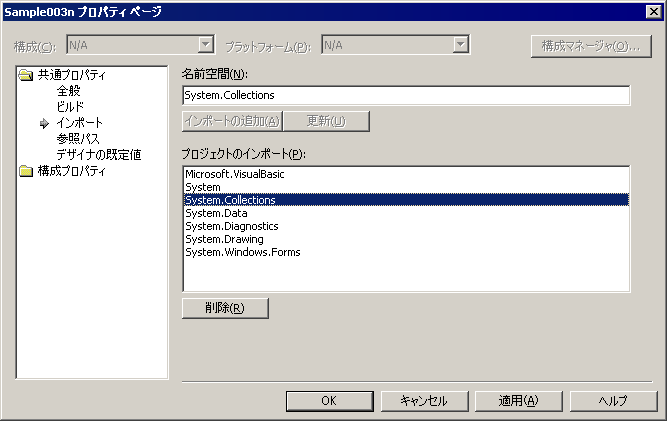
Task: Click the 削除 button
Action: click(x=225, y=308)
